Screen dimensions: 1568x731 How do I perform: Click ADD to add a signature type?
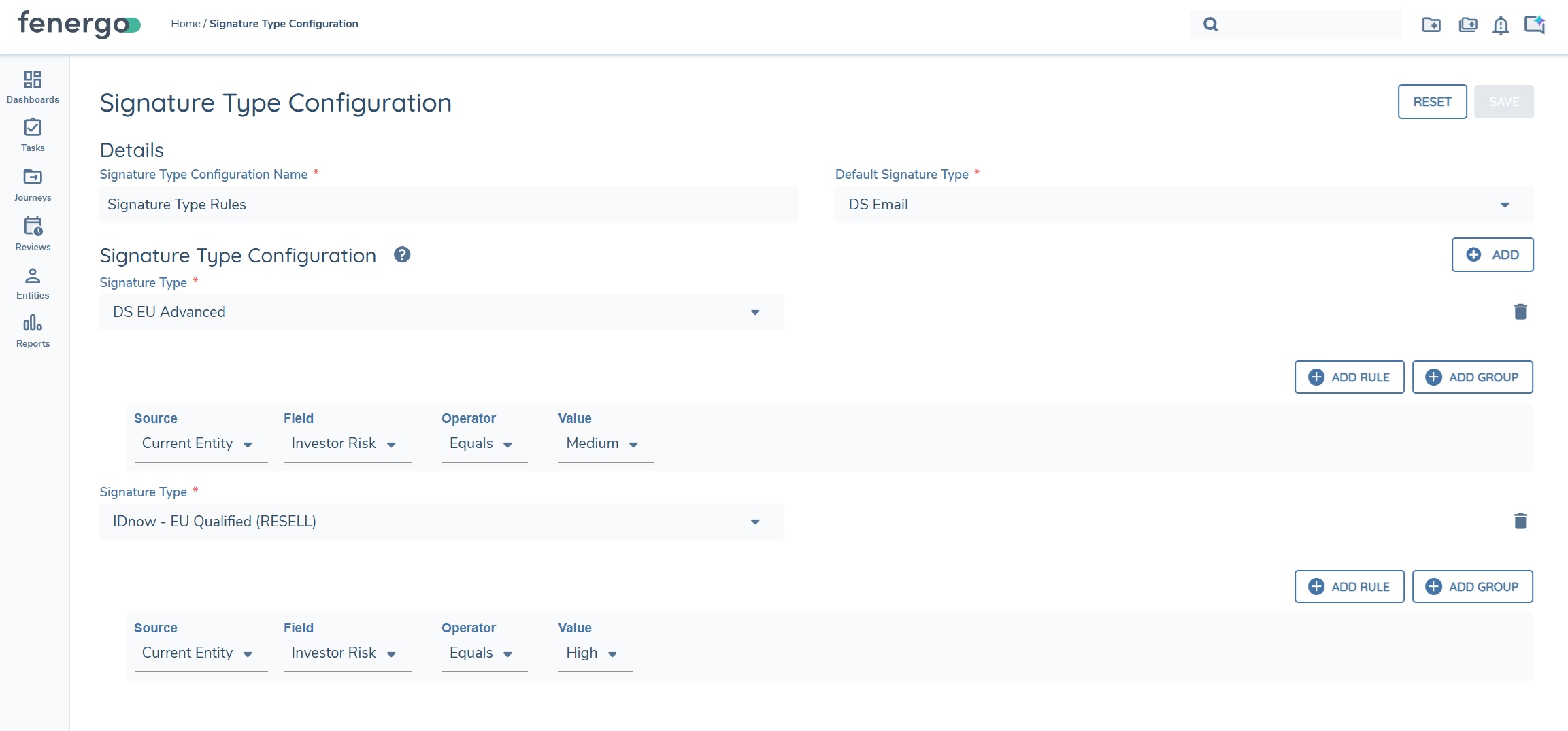coord(1492,255)
